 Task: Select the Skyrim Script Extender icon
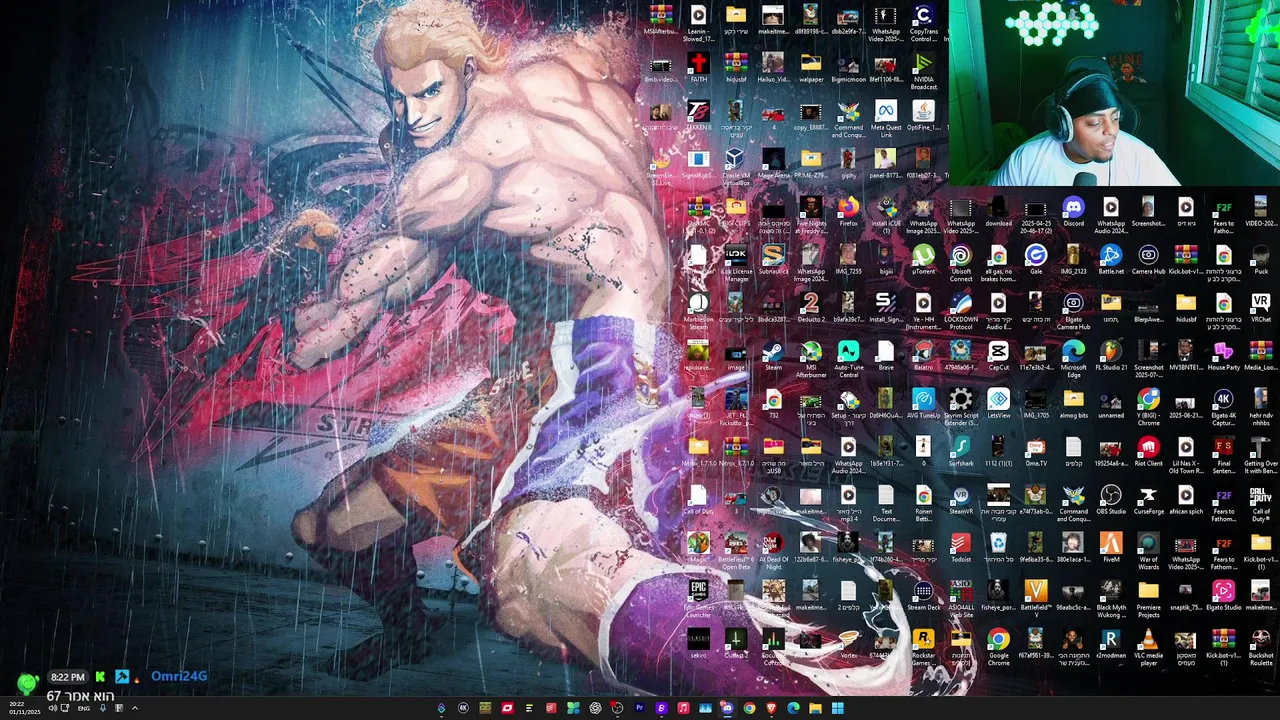tap(961, 407)
